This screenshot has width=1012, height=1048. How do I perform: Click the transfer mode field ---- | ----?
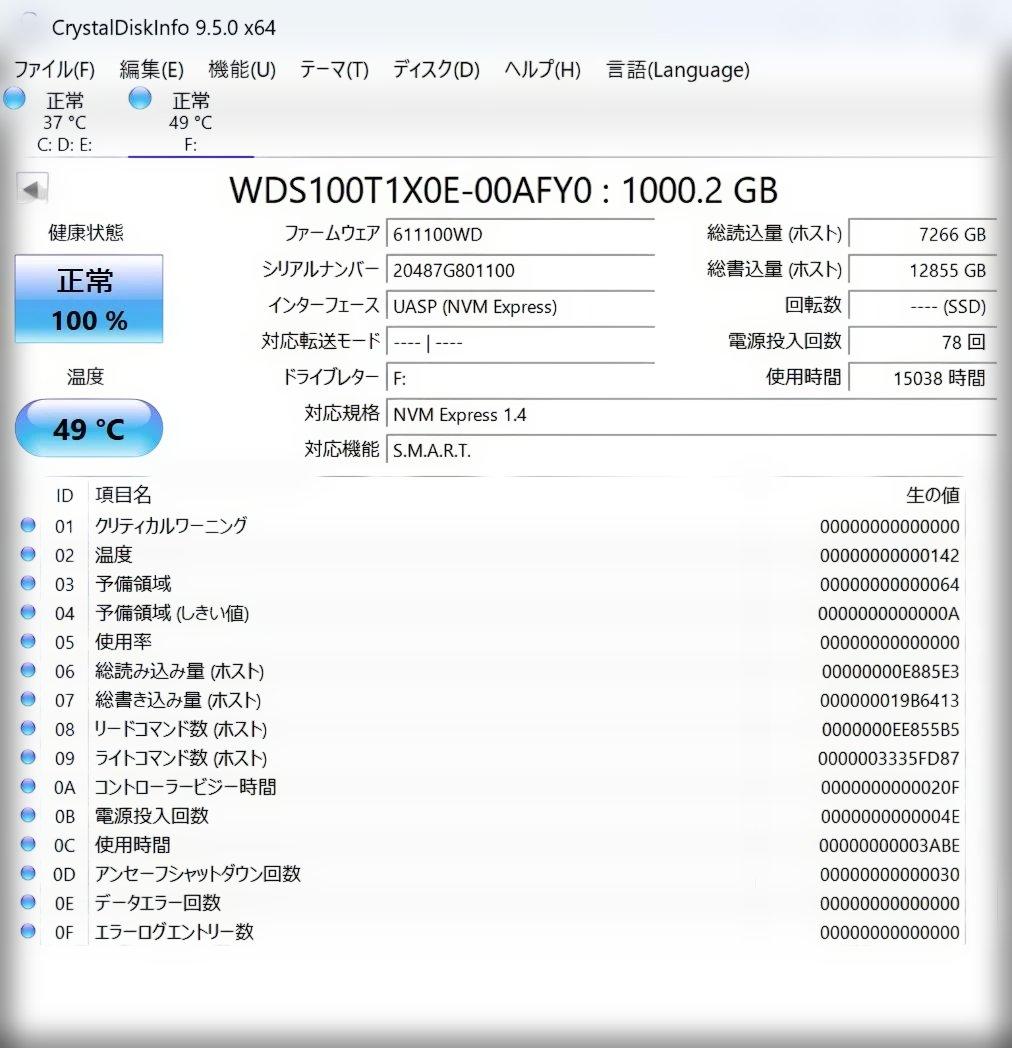[520, 343]
